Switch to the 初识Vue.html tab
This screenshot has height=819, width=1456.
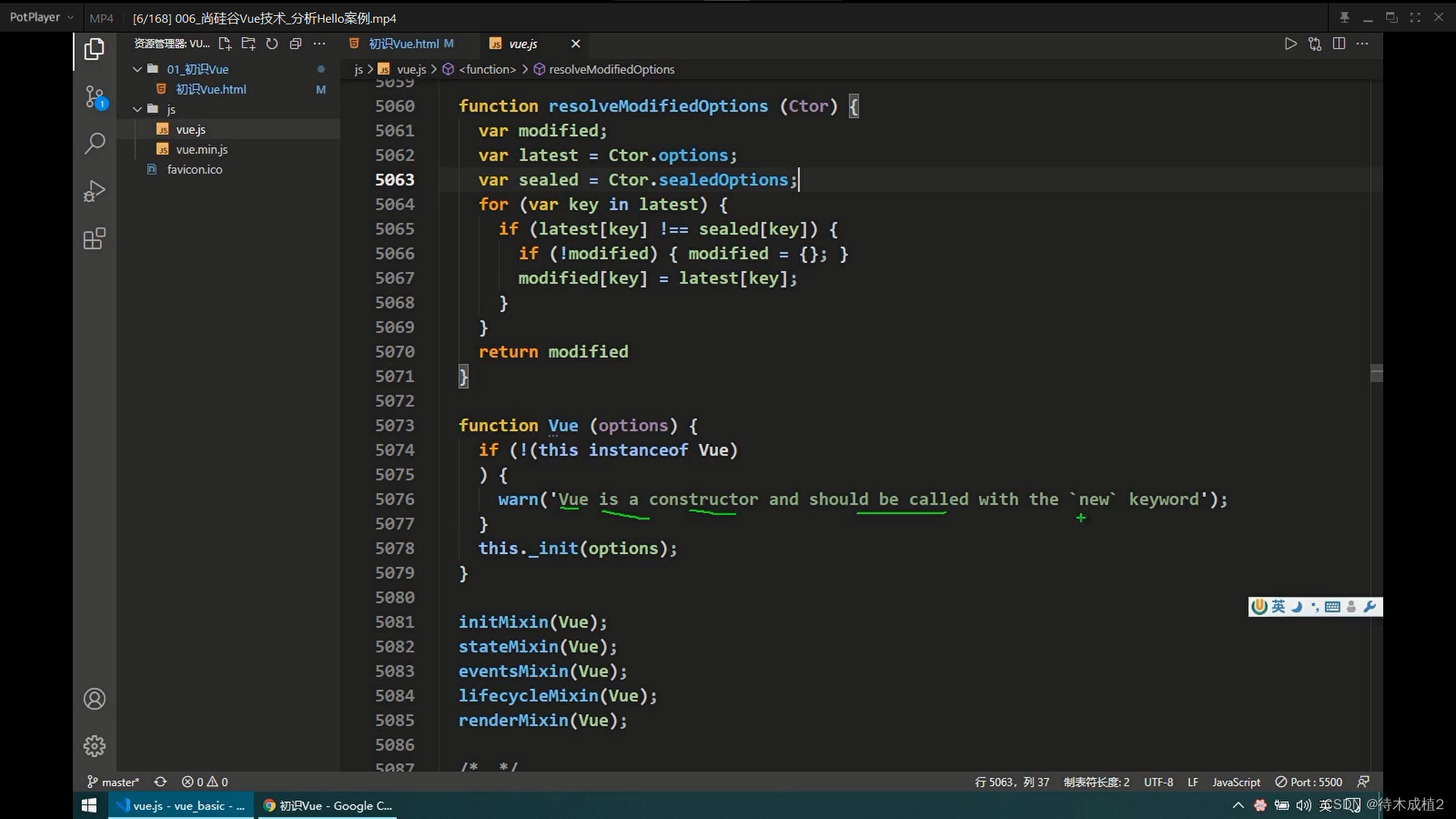[x=402, y=44]
